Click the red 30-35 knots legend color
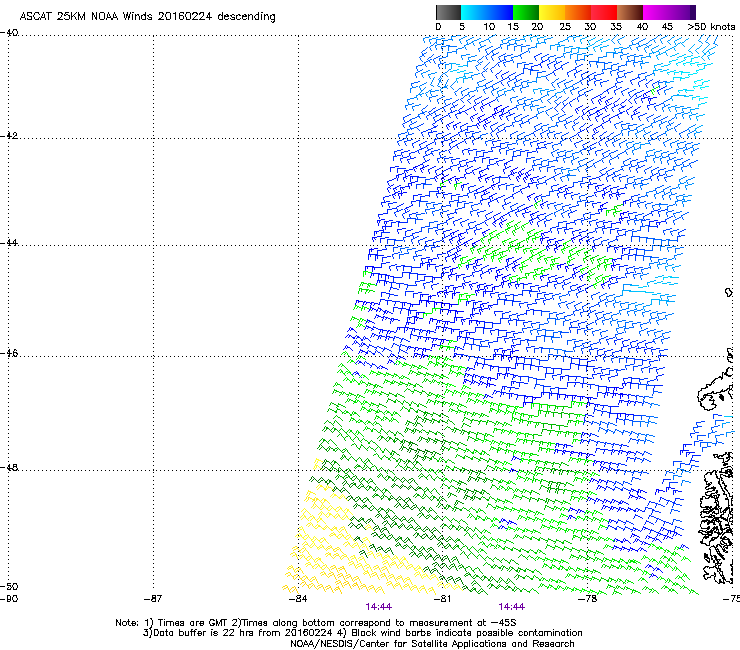 point(604,12)
